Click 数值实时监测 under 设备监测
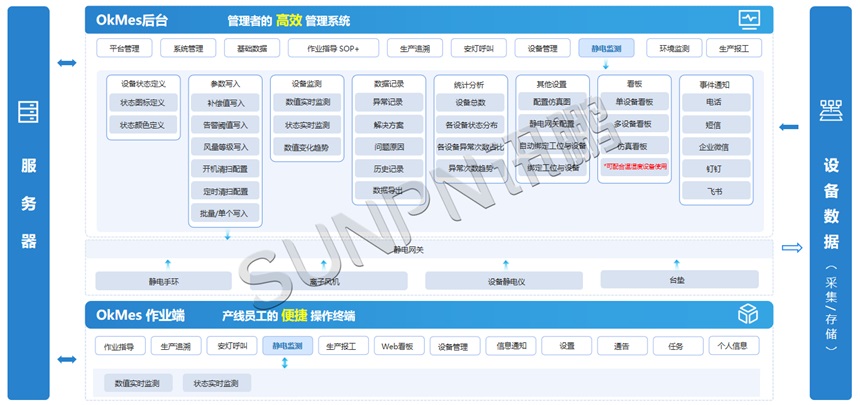 pyautogui.click(x=307, y=102)
